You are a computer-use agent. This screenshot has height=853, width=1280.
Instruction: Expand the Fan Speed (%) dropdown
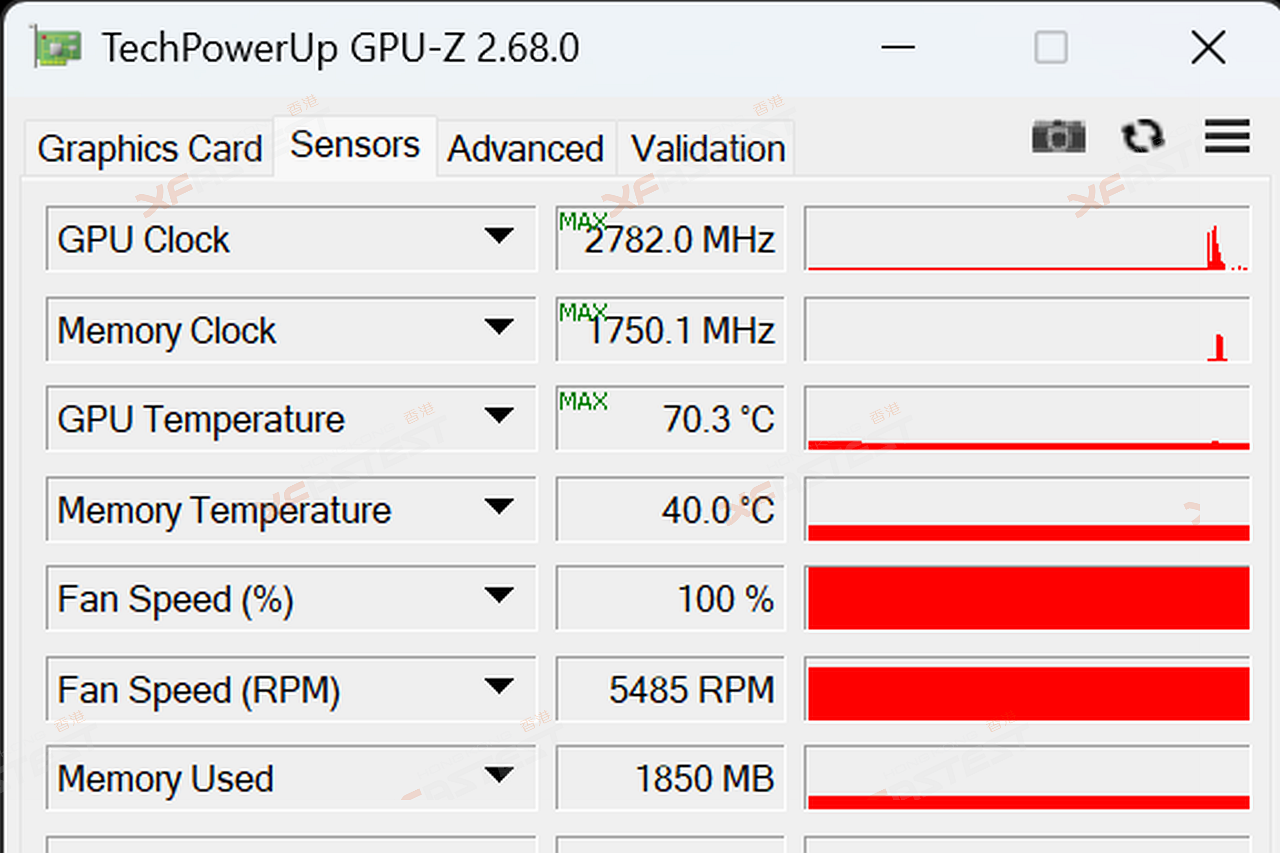[498, 597]
